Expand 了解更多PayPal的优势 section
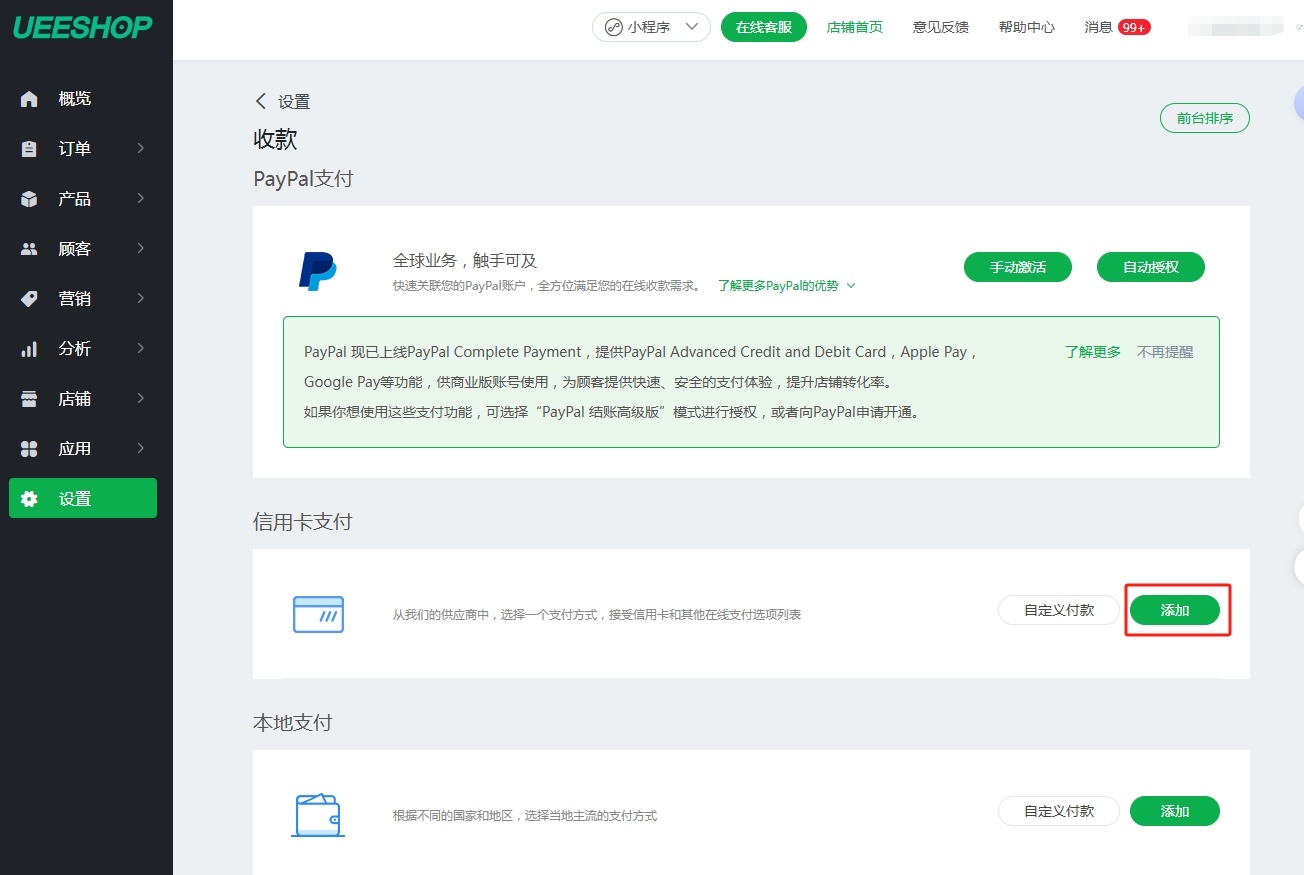The width and height of the screenshot is (1304, 875). (787, 286)
